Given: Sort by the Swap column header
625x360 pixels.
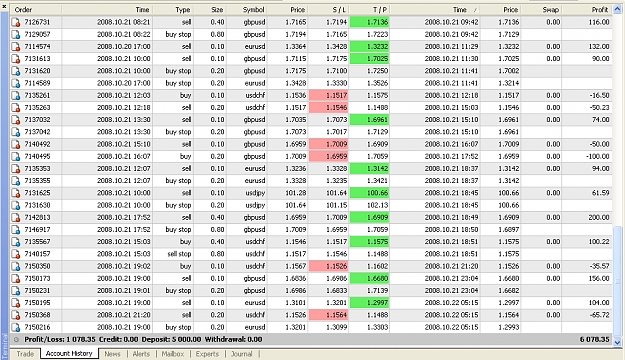Looking at the screenshot, I should (x=541, y=10).
